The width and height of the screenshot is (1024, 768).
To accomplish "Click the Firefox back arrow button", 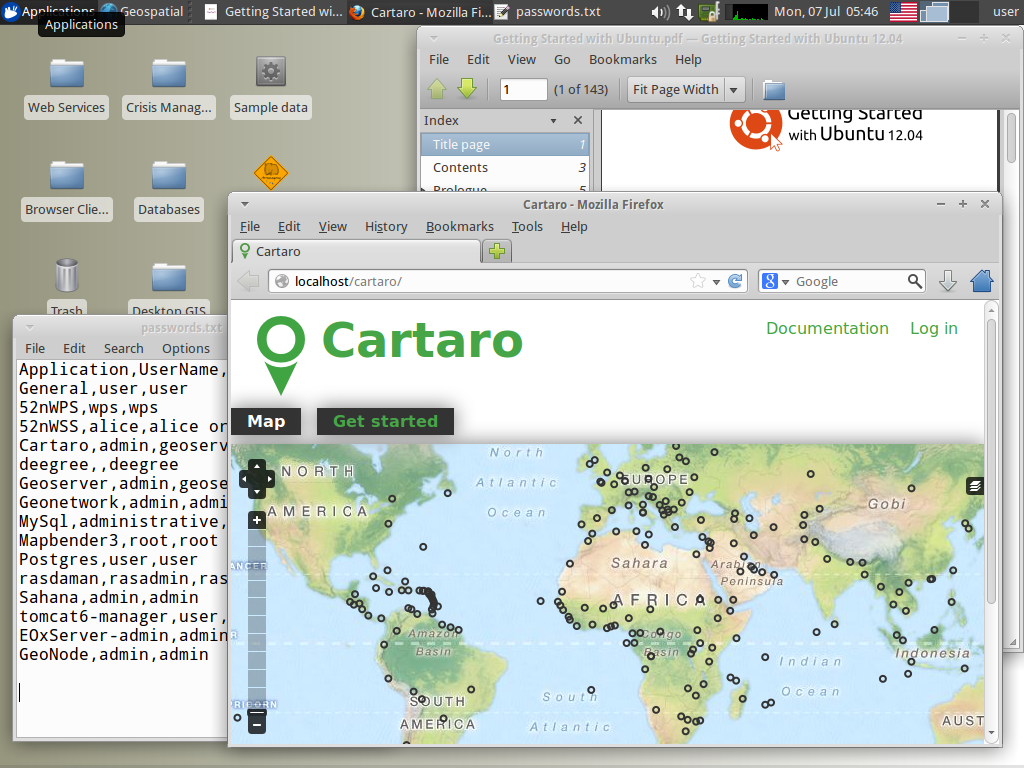I will (248, 281).
